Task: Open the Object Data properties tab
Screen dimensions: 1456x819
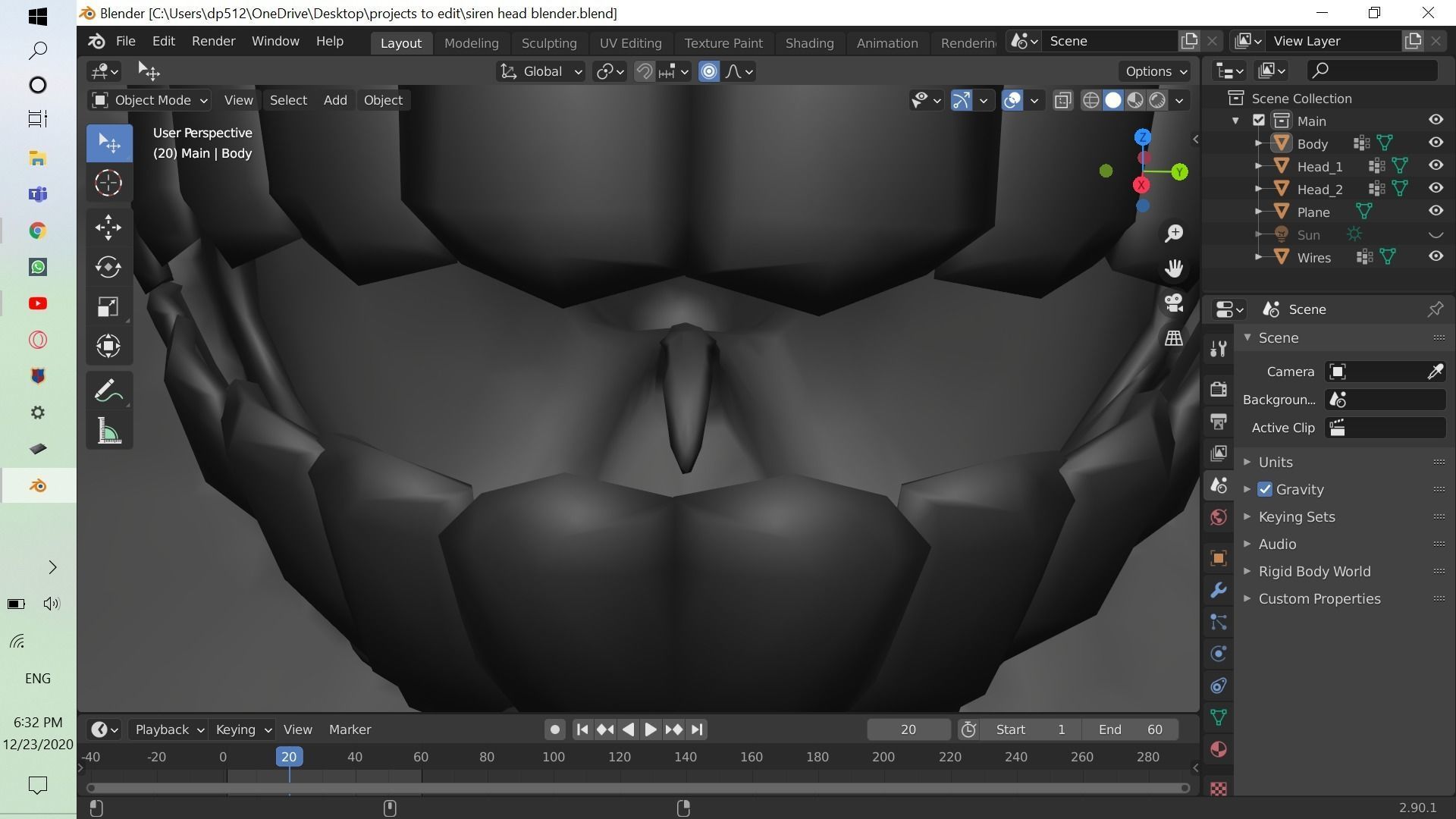Action: [1219, 717]
